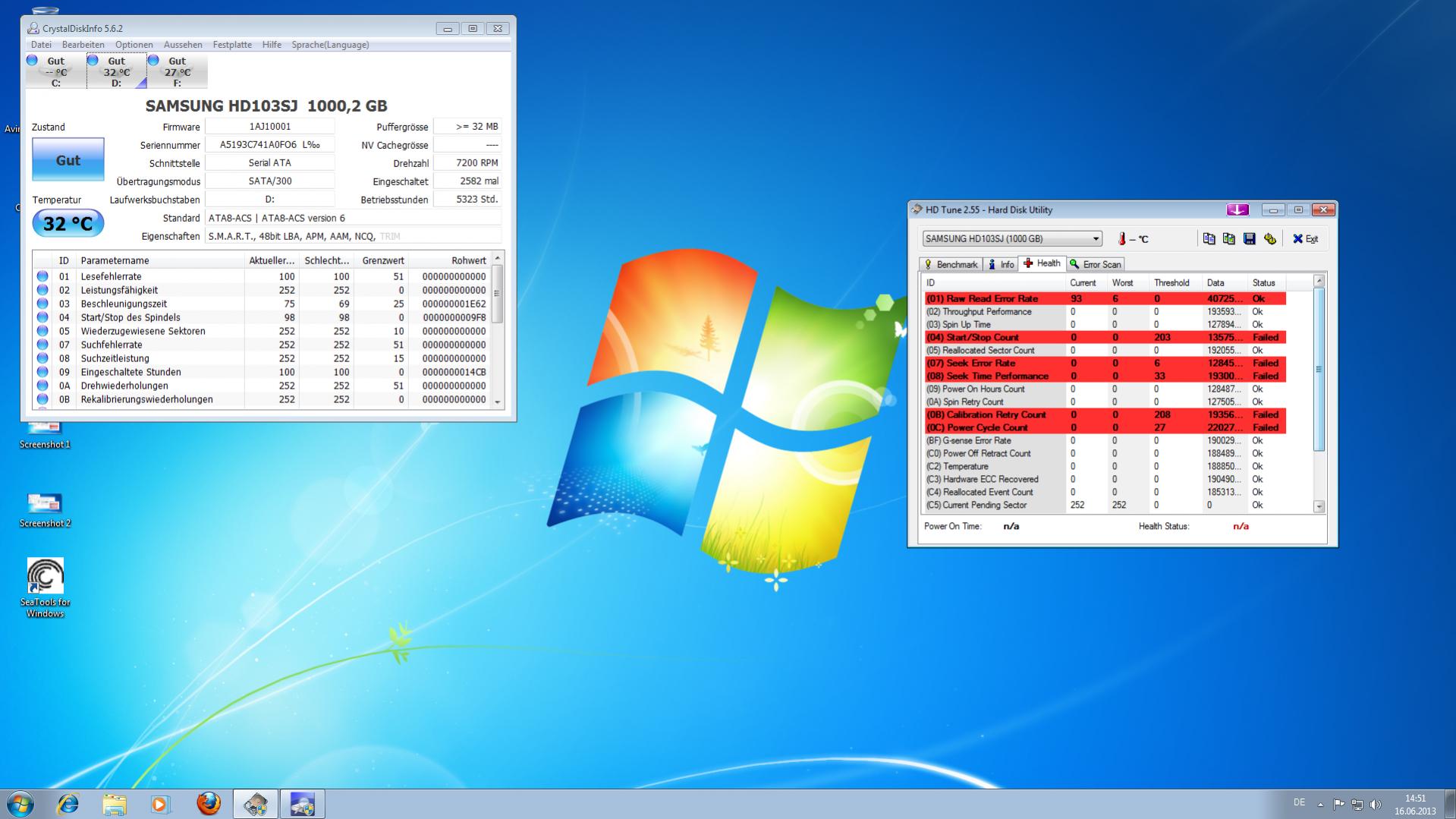Viewport: 1456px width, 819px height.
Task: Click the Parametername column header
Action: 160,260
